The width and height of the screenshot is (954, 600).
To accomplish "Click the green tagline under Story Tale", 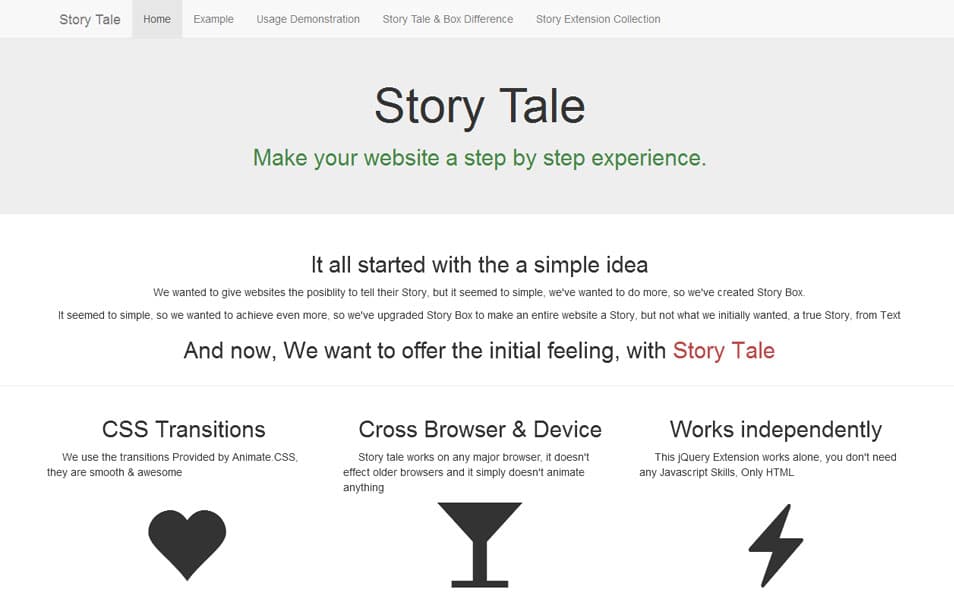I will (x=480, y=158).
